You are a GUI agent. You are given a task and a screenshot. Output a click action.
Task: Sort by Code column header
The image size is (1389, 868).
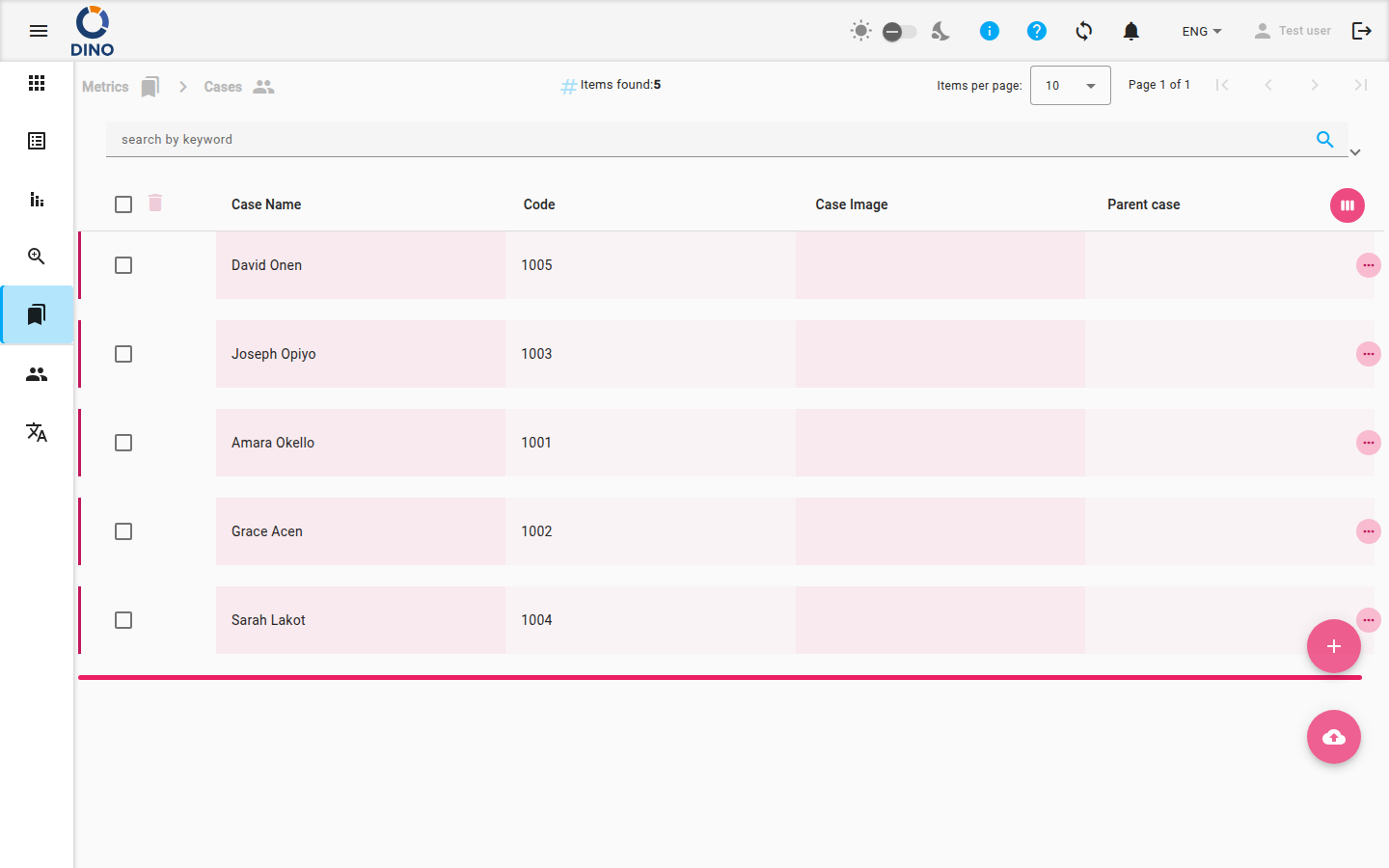(539, 204)
